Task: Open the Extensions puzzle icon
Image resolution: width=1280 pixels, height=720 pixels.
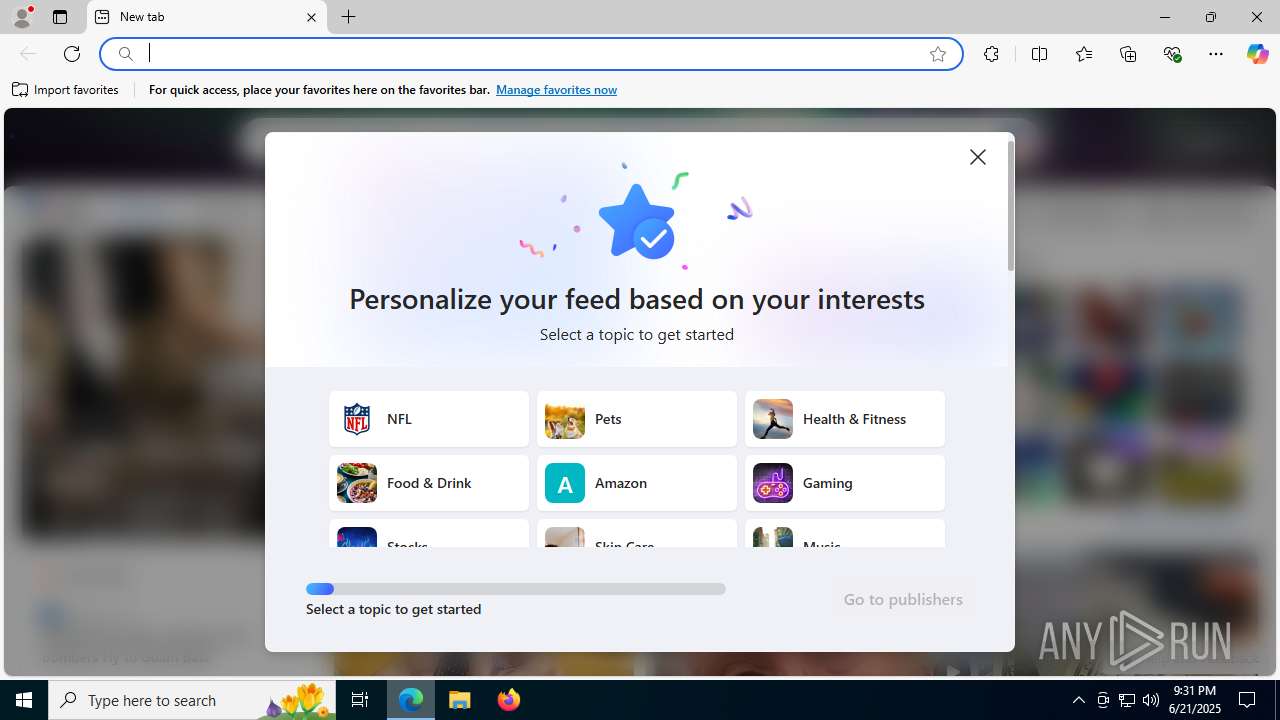Action: [x=991, y=54]
